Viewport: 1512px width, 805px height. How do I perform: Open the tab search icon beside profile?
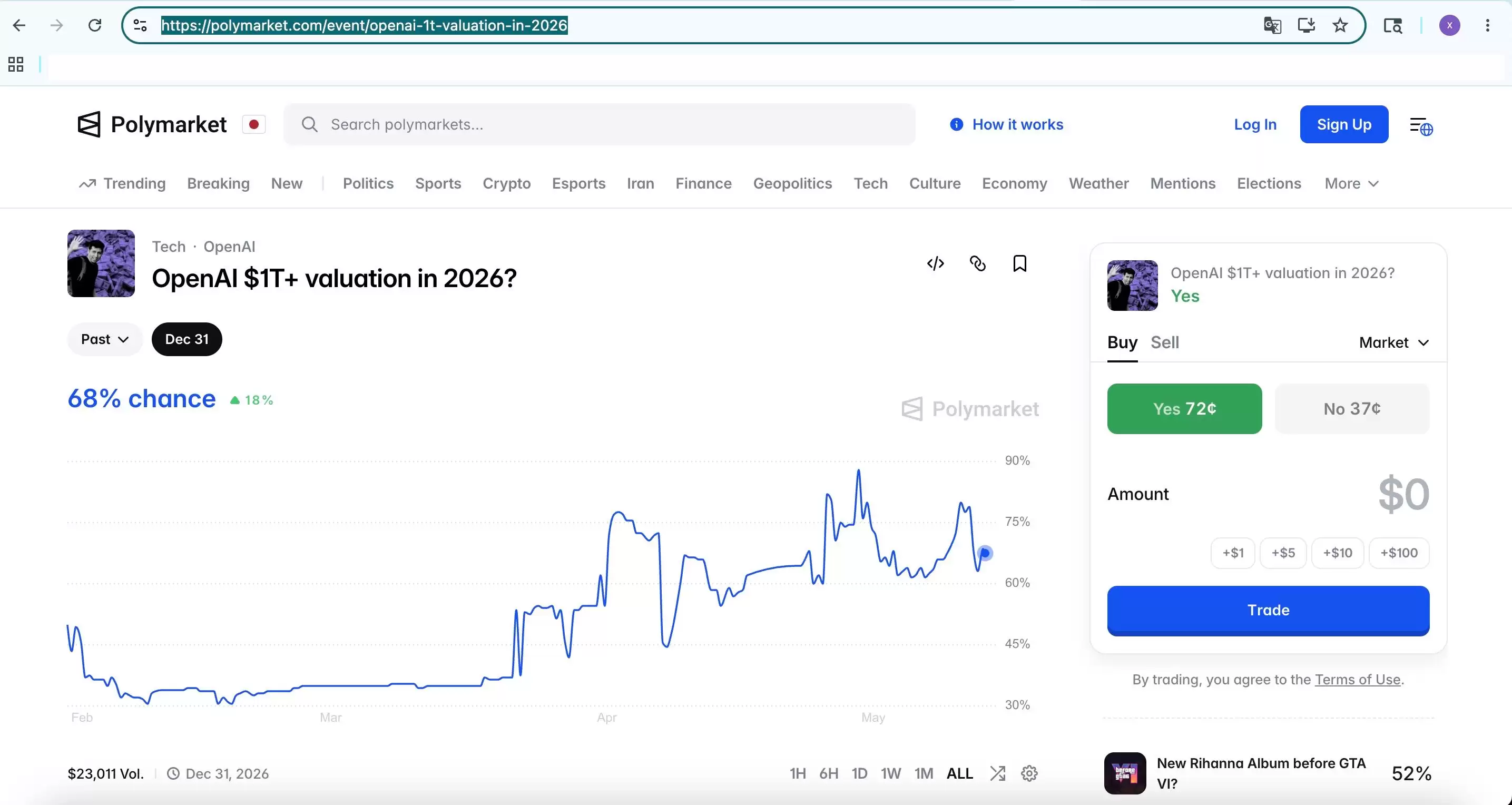[x=1393, y=25]
